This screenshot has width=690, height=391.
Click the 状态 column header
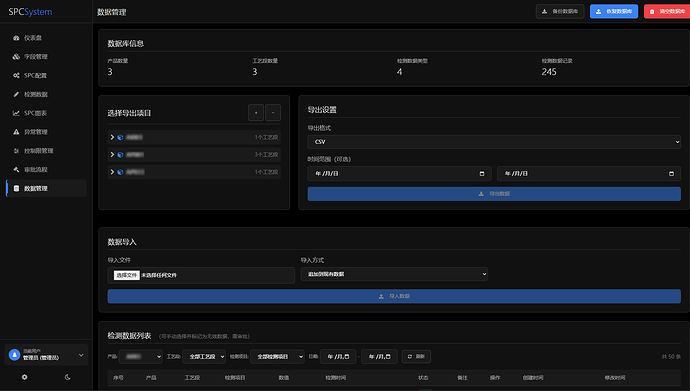pos(423,378)
